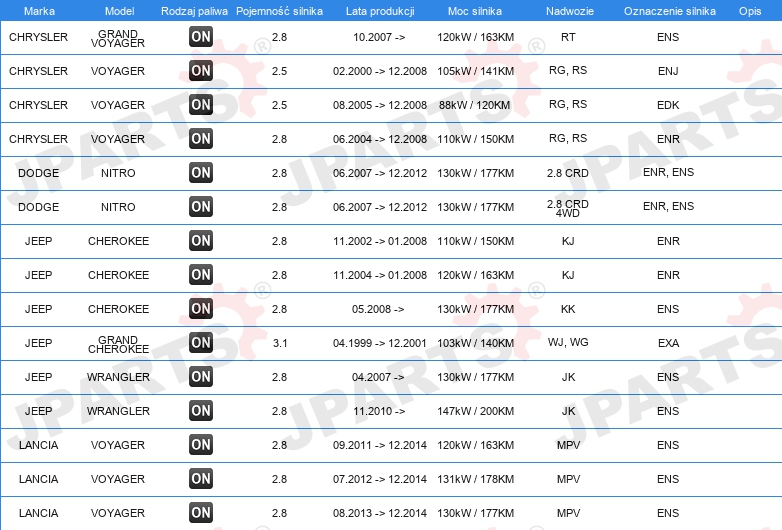Click the 10.2007 -> production date cell
Screen dimensions: 782x530
pos(379,37)
